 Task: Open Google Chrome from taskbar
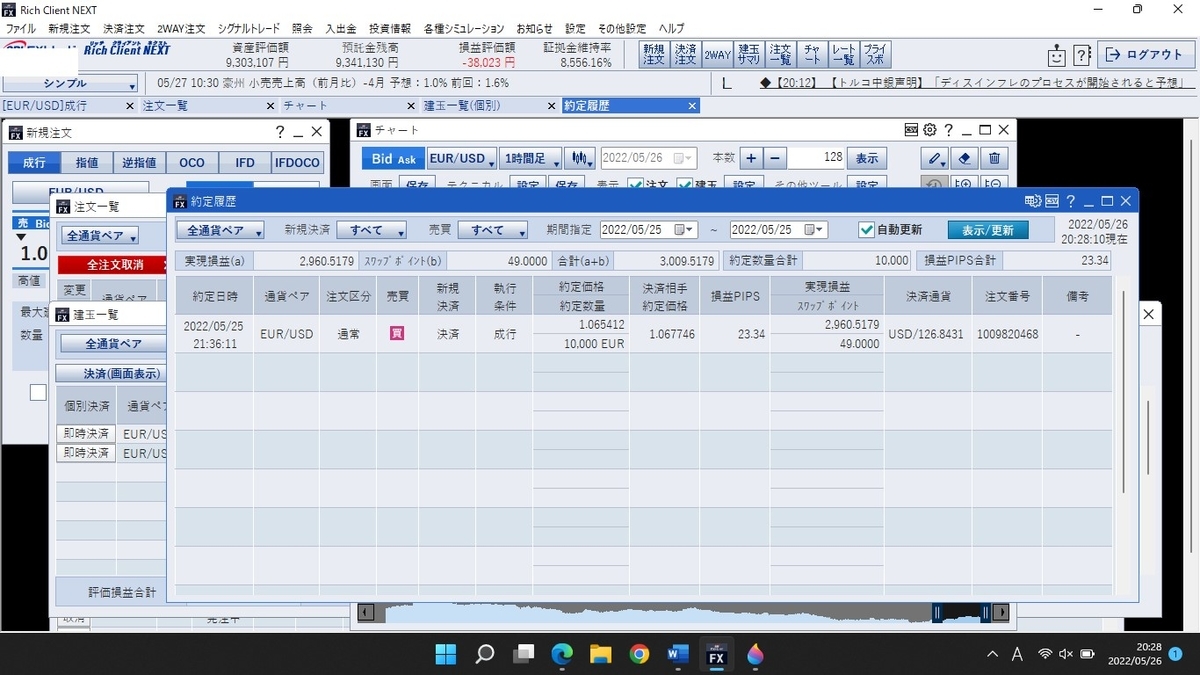[x=639, y=655]
